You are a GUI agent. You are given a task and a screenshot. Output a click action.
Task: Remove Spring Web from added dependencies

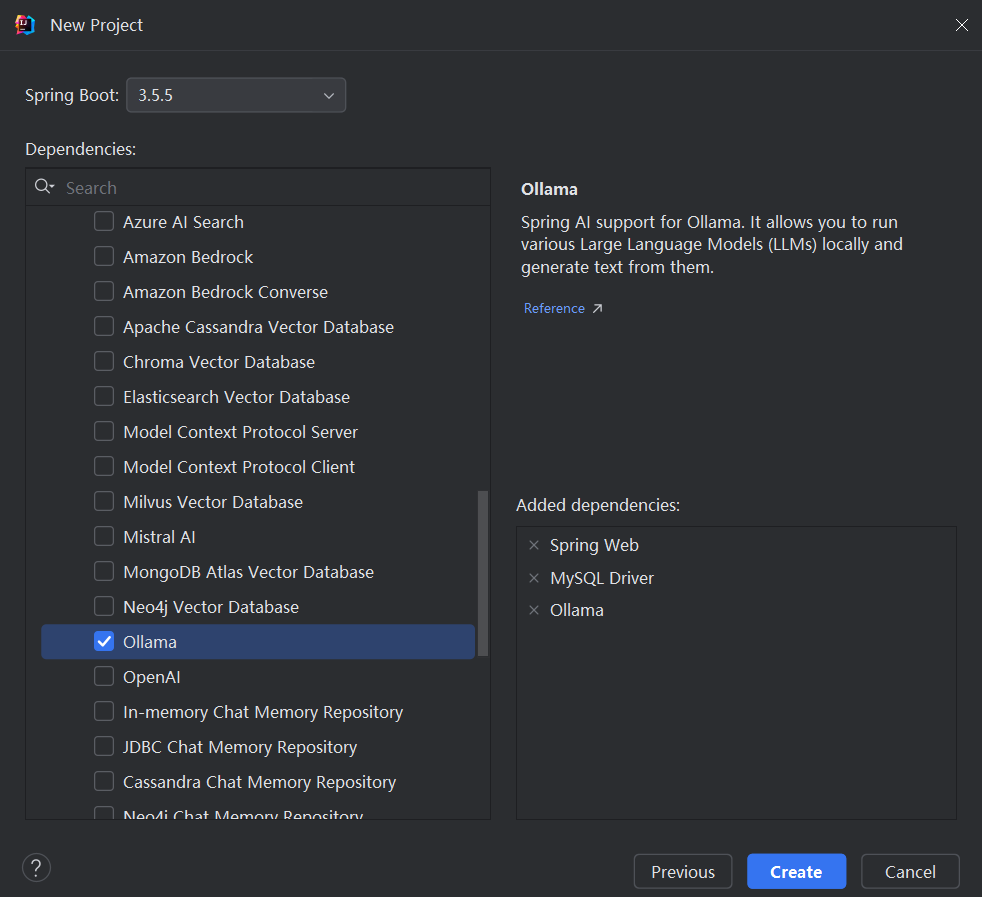point(534,546)
